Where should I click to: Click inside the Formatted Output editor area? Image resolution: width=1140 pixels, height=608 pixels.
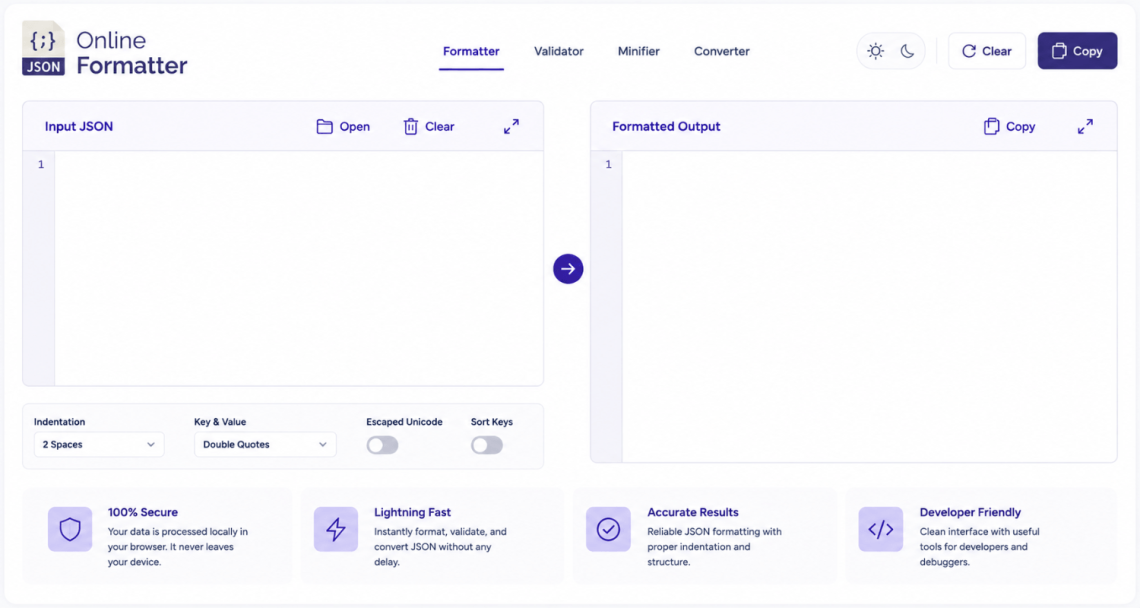pos(870,306)
